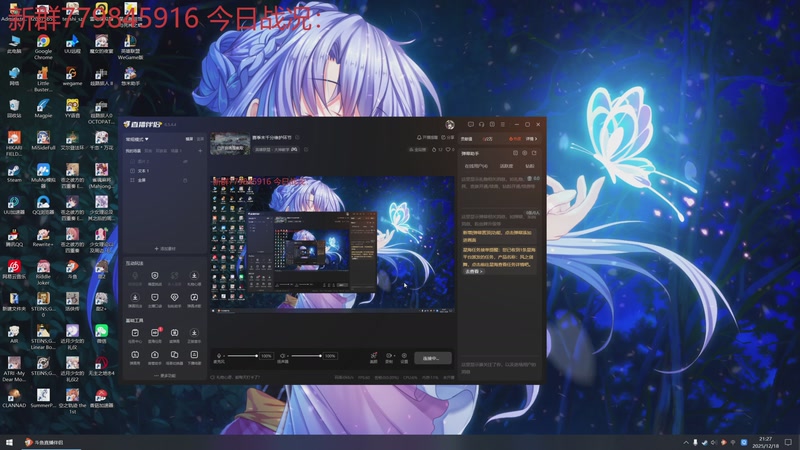Screen dimensions: 800x450
Task: Add a new scene with the plus icon
Action: coord(200,151)
